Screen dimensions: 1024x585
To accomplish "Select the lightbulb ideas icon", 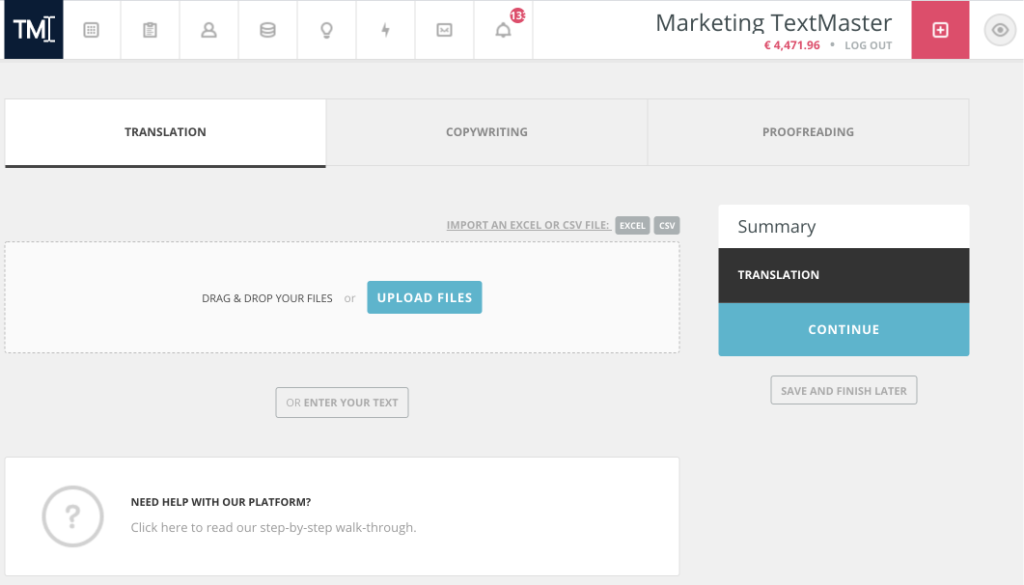I will [326, 29].
